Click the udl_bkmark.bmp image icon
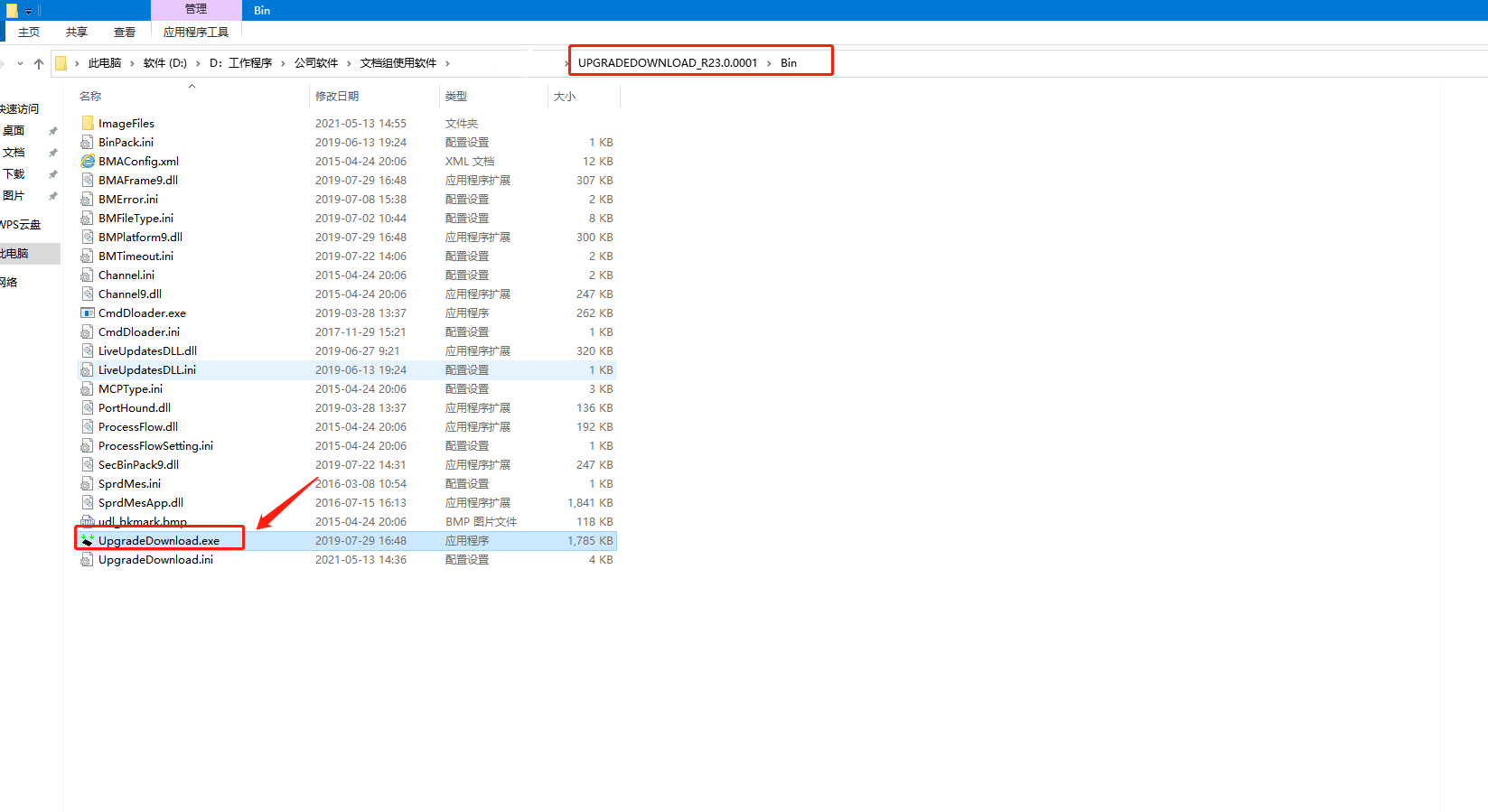1488x812 pixels. tap(88, 521)
